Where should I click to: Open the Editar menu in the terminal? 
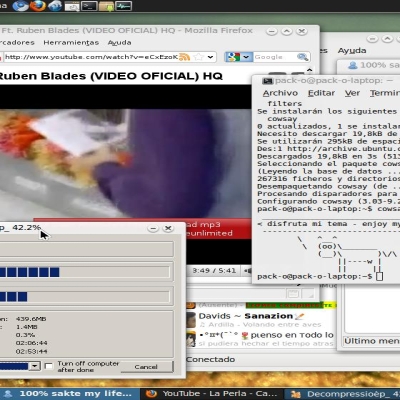click(x=321, y=93)
